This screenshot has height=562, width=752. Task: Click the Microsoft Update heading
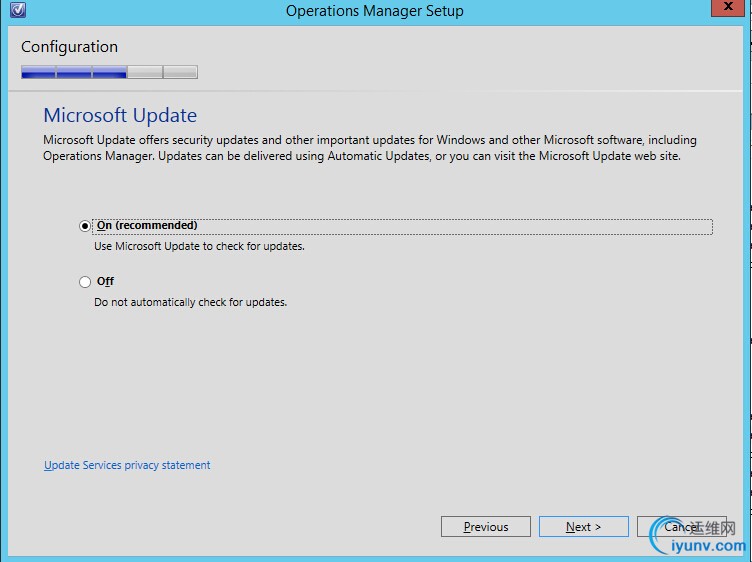click(x=120, y=115)
